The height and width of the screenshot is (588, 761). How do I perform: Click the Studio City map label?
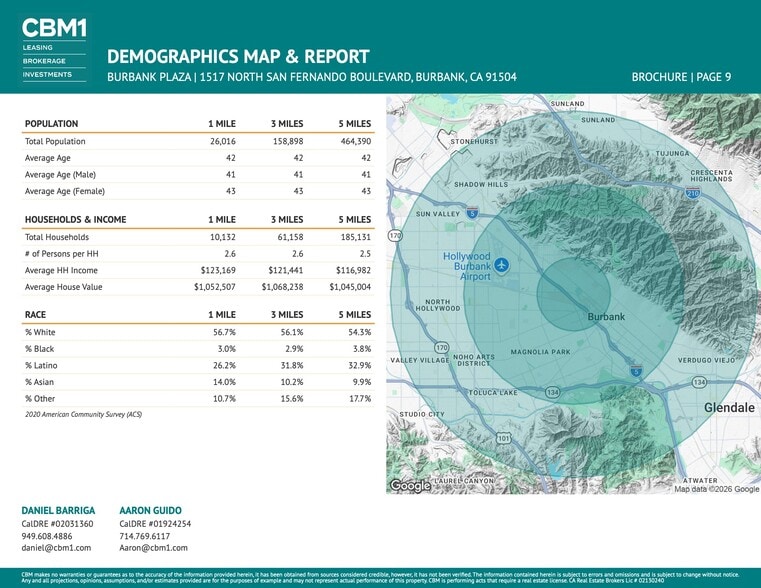tap(422, 414)
